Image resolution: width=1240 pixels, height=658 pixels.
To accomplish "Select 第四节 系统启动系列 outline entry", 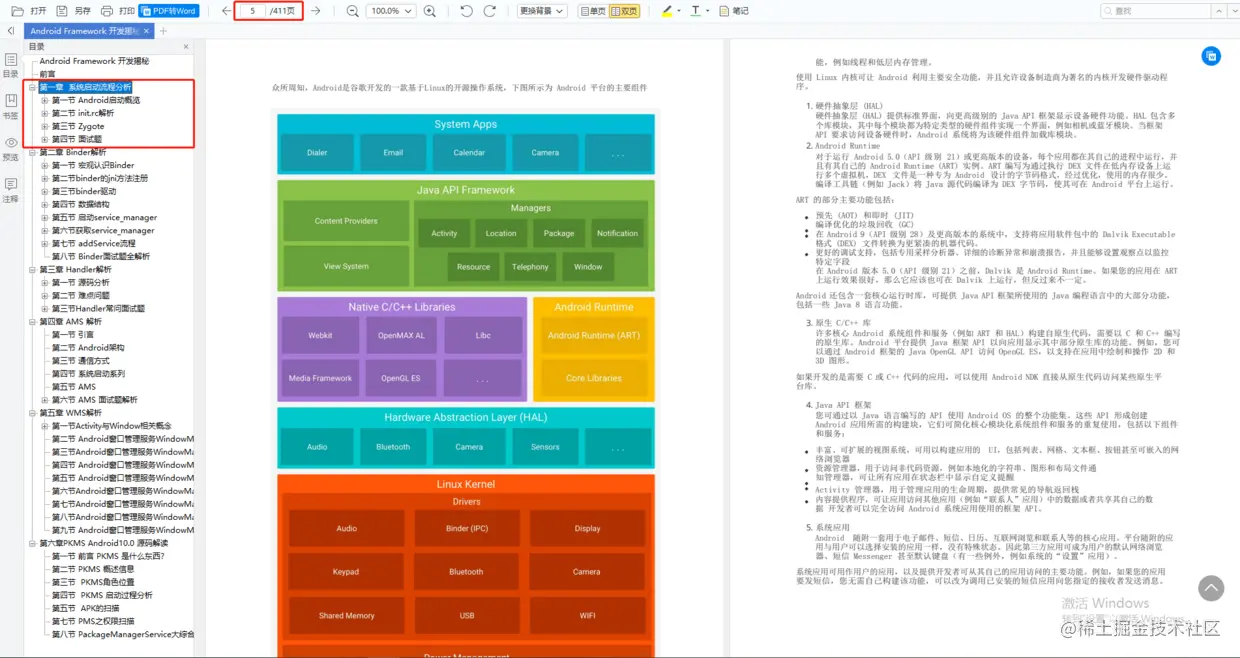I will [88, 373].
